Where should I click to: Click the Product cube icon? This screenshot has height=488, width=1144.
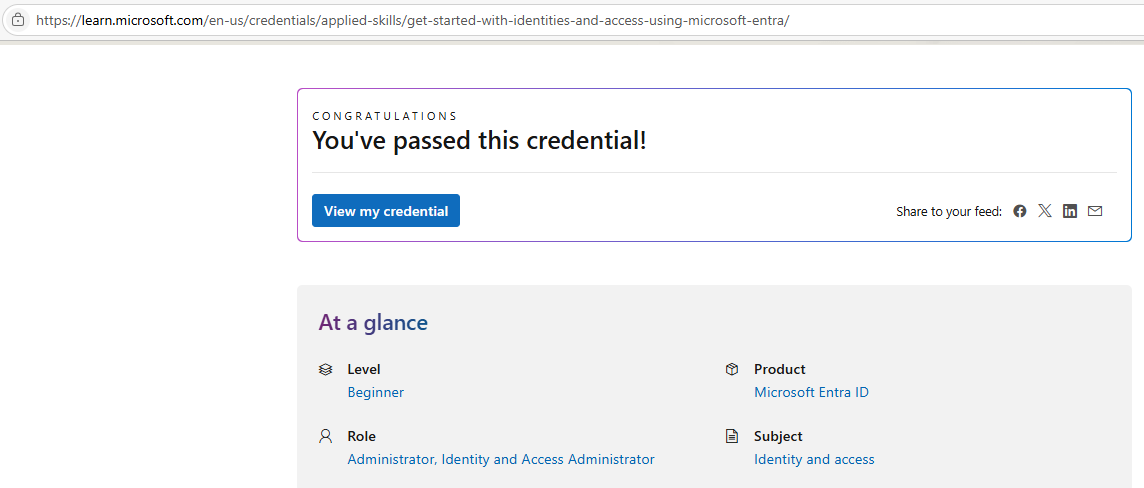tap(732, 369)
